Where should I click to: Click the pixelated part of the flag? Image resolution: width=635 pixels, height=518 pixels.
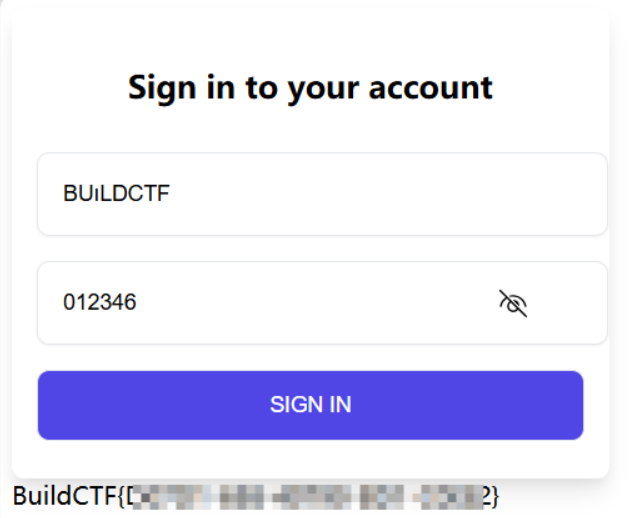(x=308, y=497)
